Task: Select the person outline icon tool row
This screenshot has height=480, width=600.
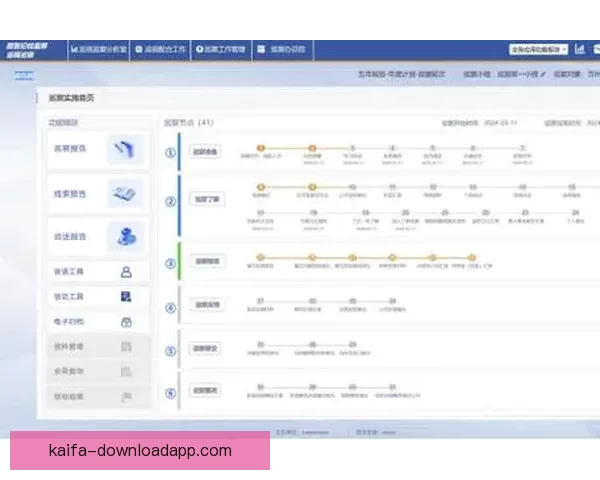Action: [x=98, y=272]
